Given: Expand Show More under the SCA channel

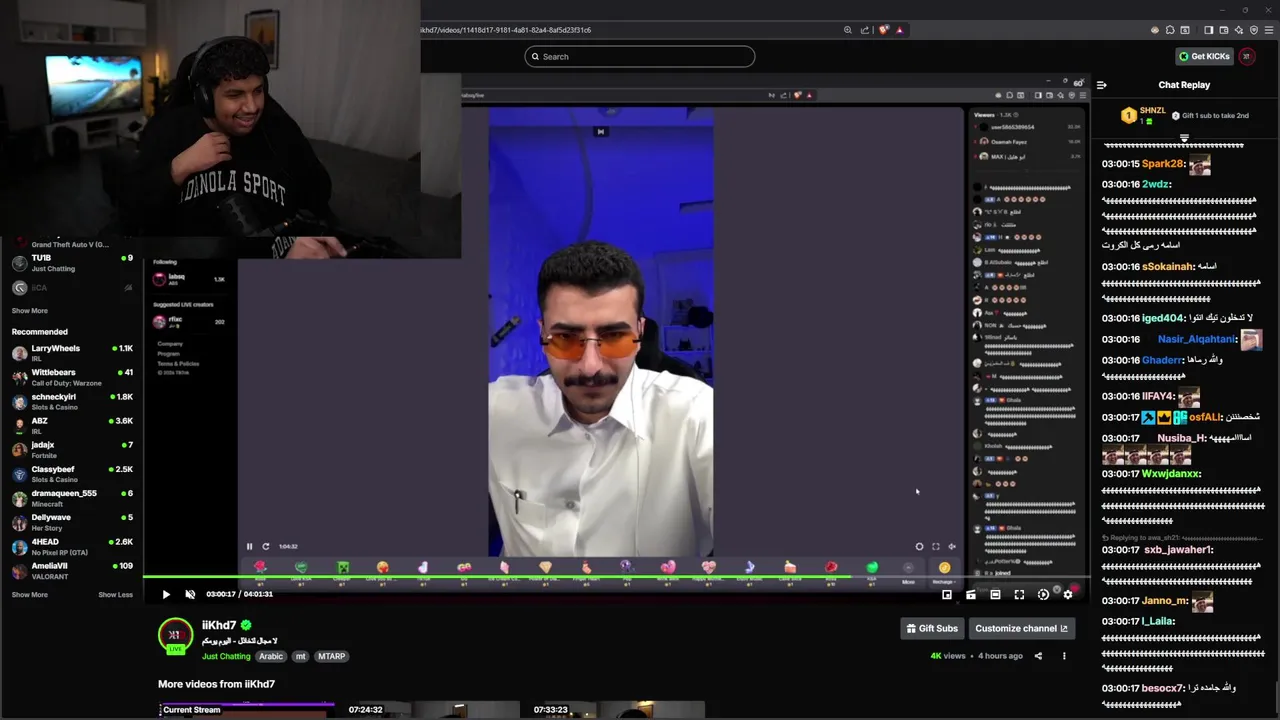Looking at the screenshot, I should click(29, 310).
